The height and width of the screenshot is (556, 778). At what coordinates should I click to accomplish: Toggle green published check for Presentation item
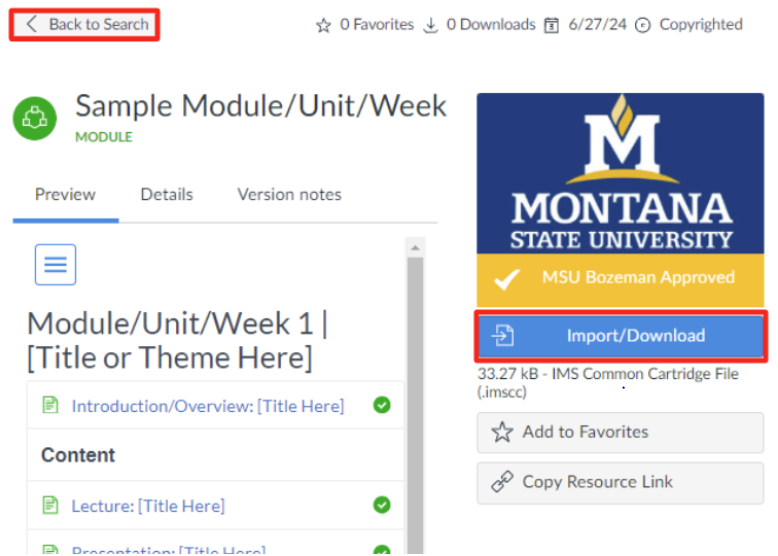pos(381,549)
